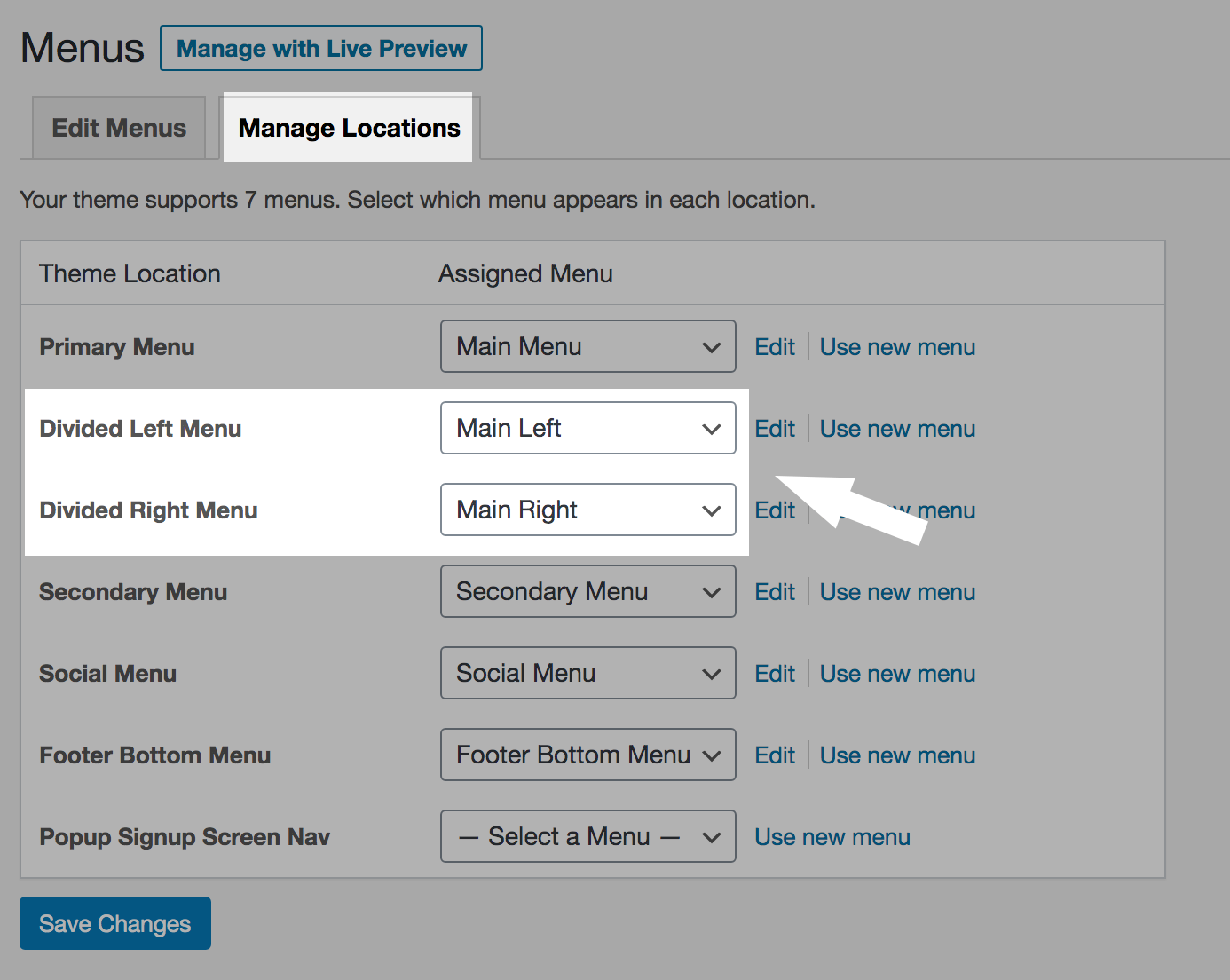Viewport: 1230px width, 980px height.
Task: Use new menu for Popup Signup Screen Nav
Action: point(832,836)
